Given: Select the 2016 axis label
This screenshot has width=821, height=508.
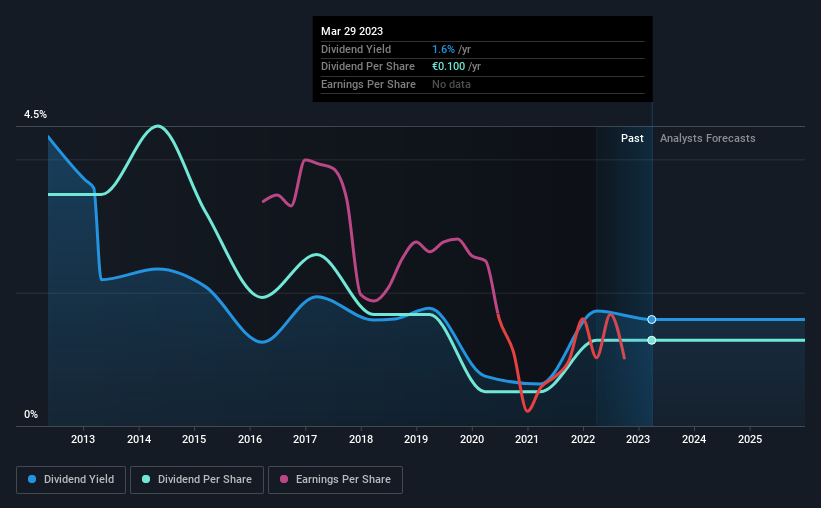Looking at the screenshot, I should pos(250,439).
